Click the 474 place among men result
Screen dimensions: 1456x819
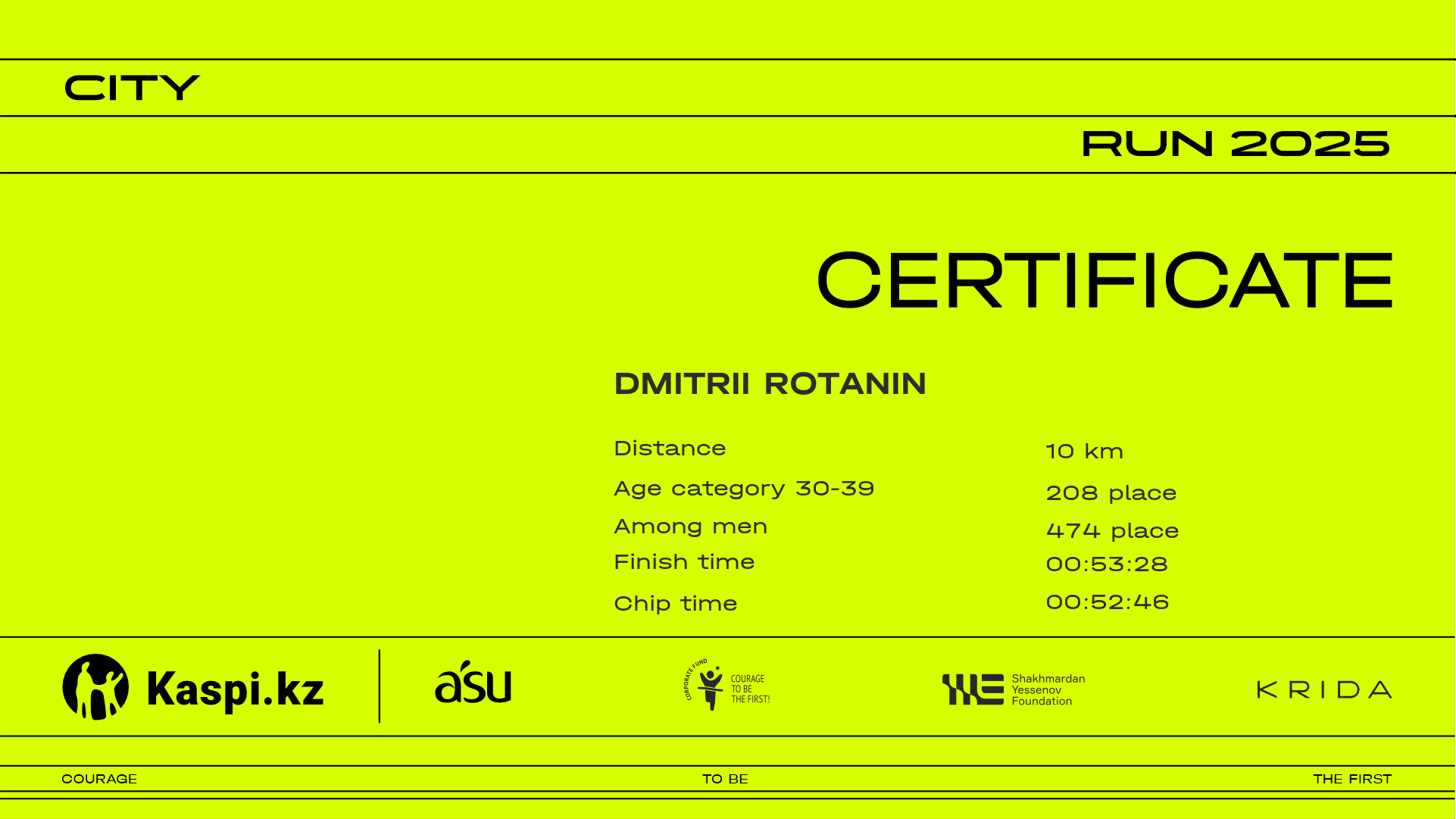click(x=1112, y=530)
